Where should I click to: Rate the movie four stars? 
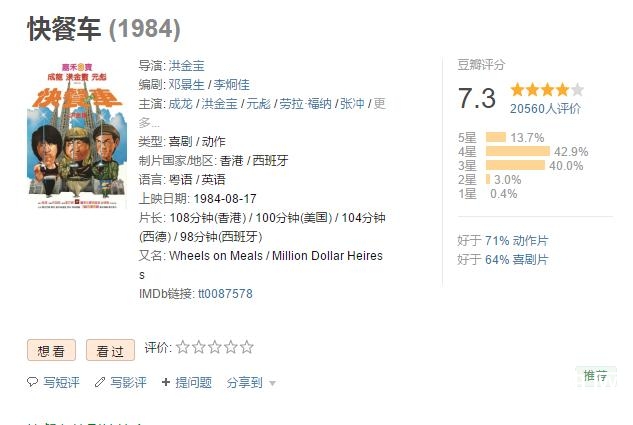(x=230, y=348)
